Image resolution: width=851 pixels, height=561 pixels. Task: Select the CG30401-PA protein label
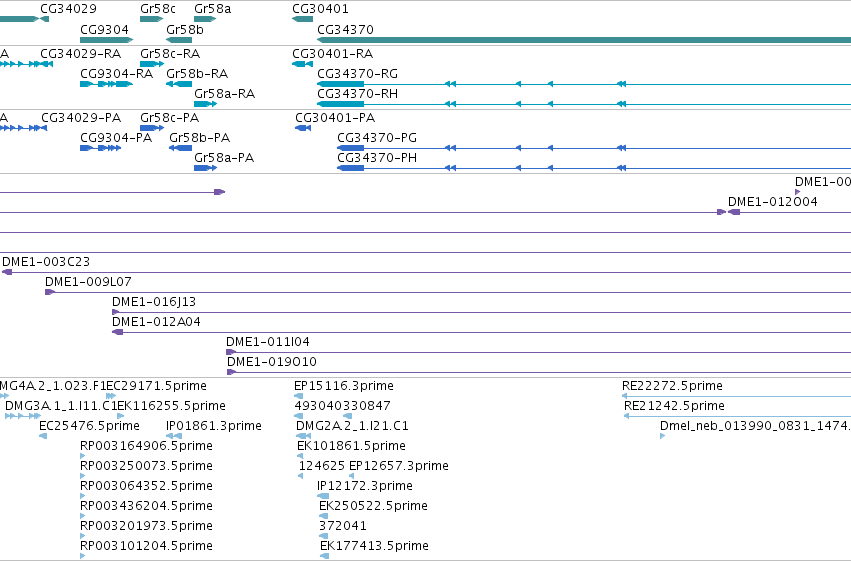pyautogui.click(x=335, y=118)
